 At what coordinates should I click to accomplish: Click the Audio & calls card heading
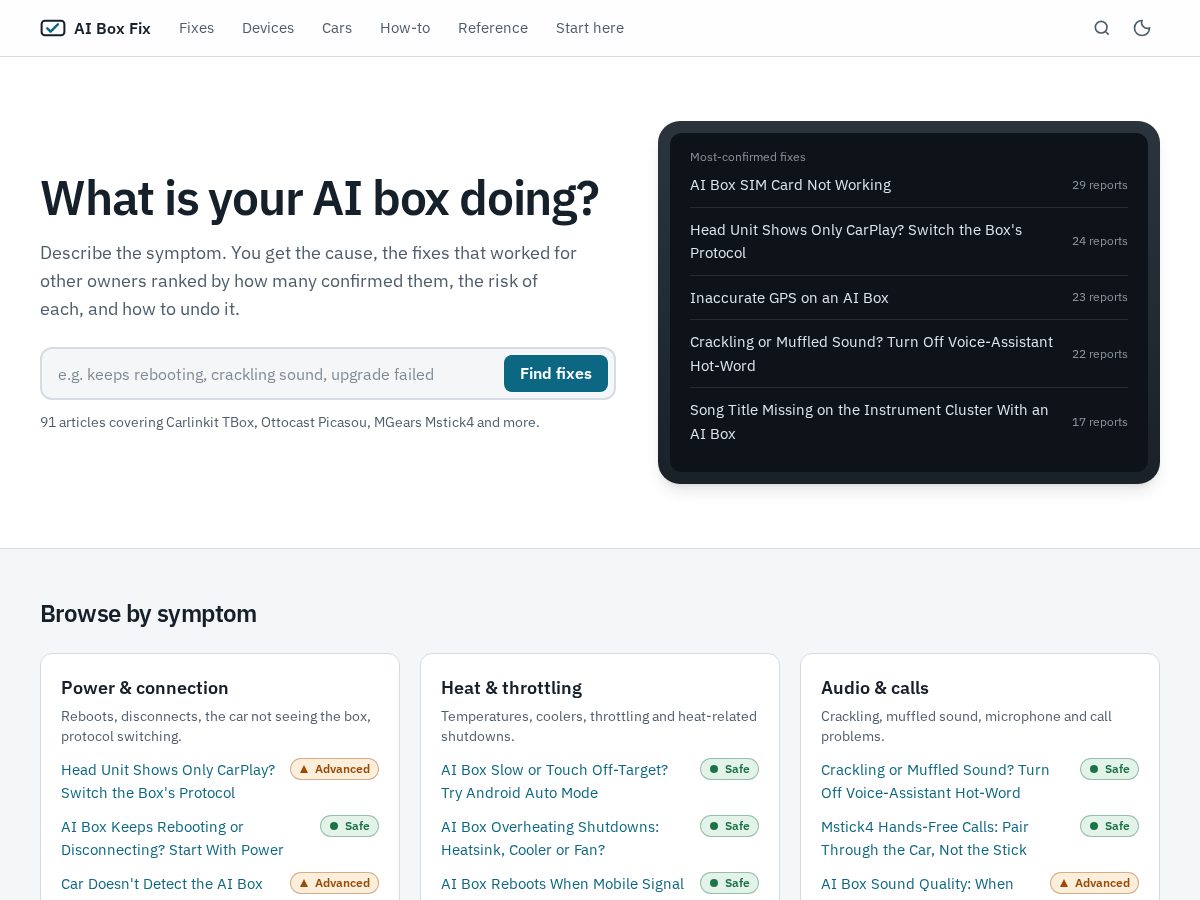coord(875,688)
